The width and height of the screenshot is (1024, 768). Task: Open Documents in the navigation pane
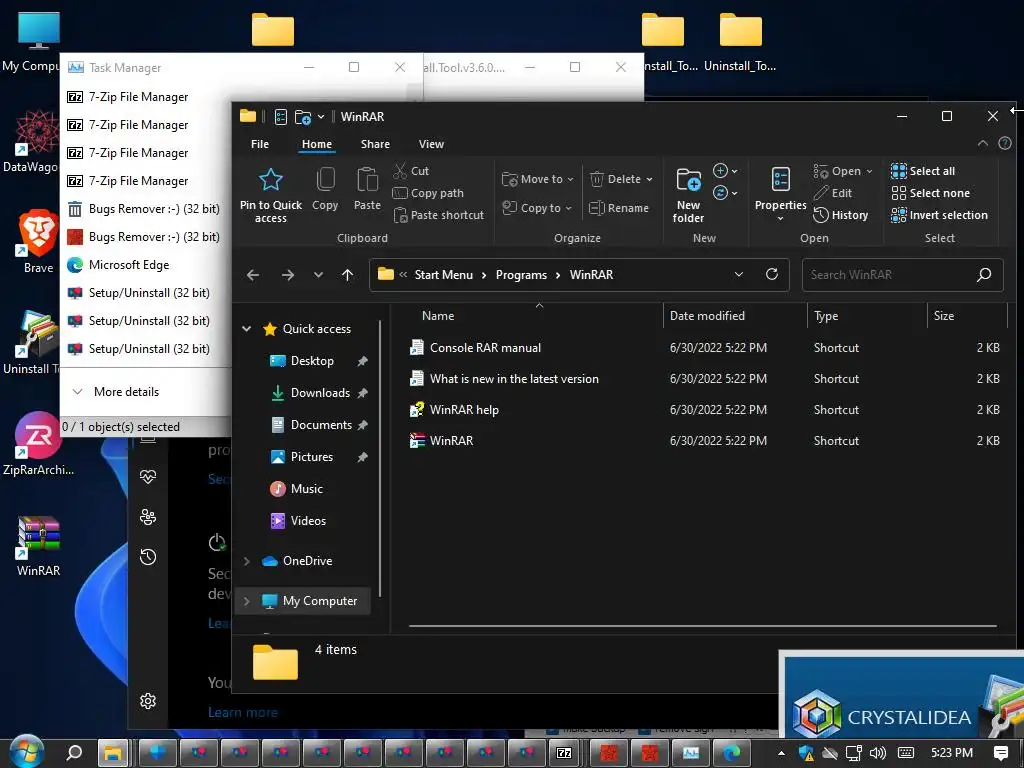(321, 424)
